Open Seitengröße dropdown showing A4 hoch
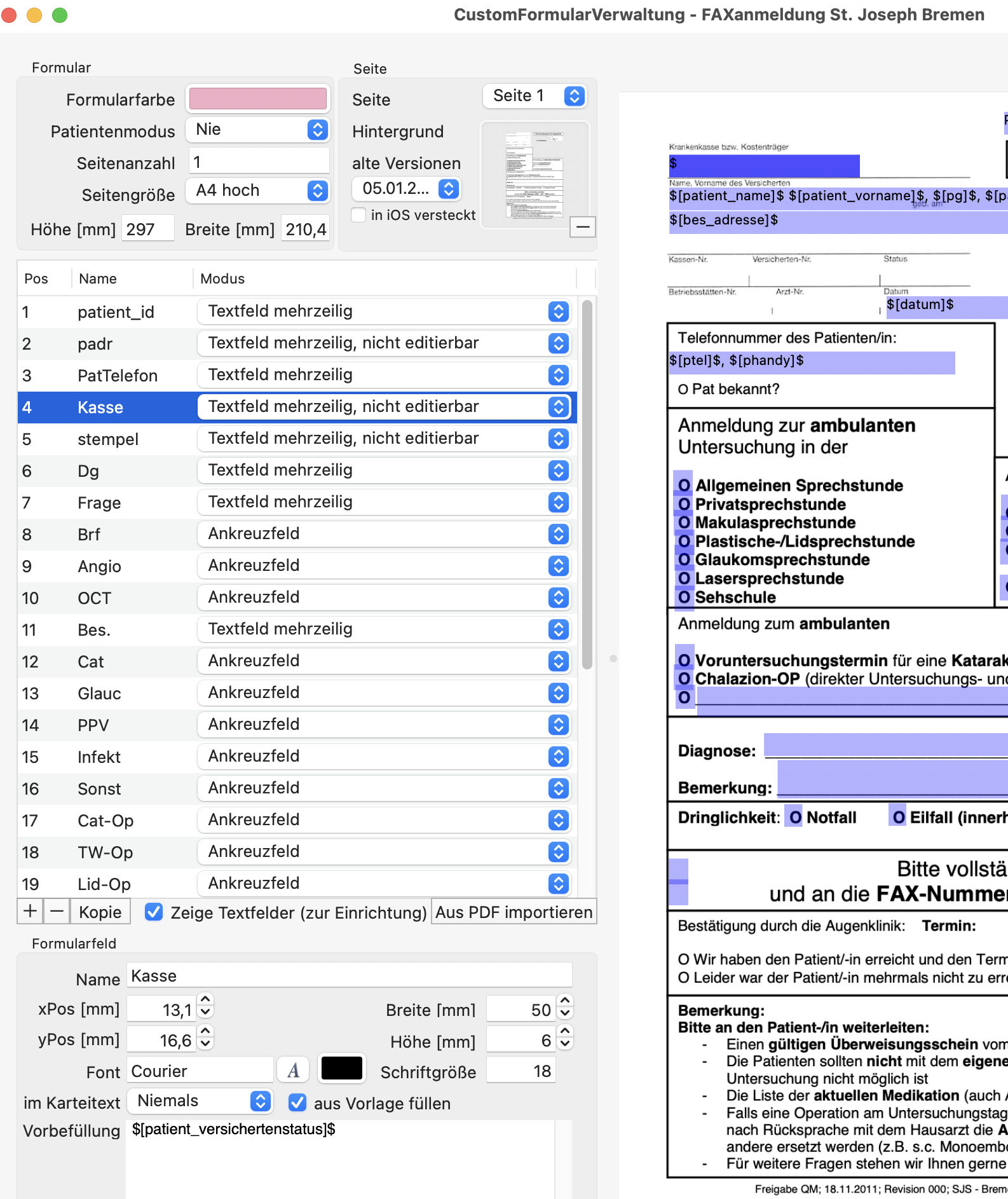 [x=258, y=191]
